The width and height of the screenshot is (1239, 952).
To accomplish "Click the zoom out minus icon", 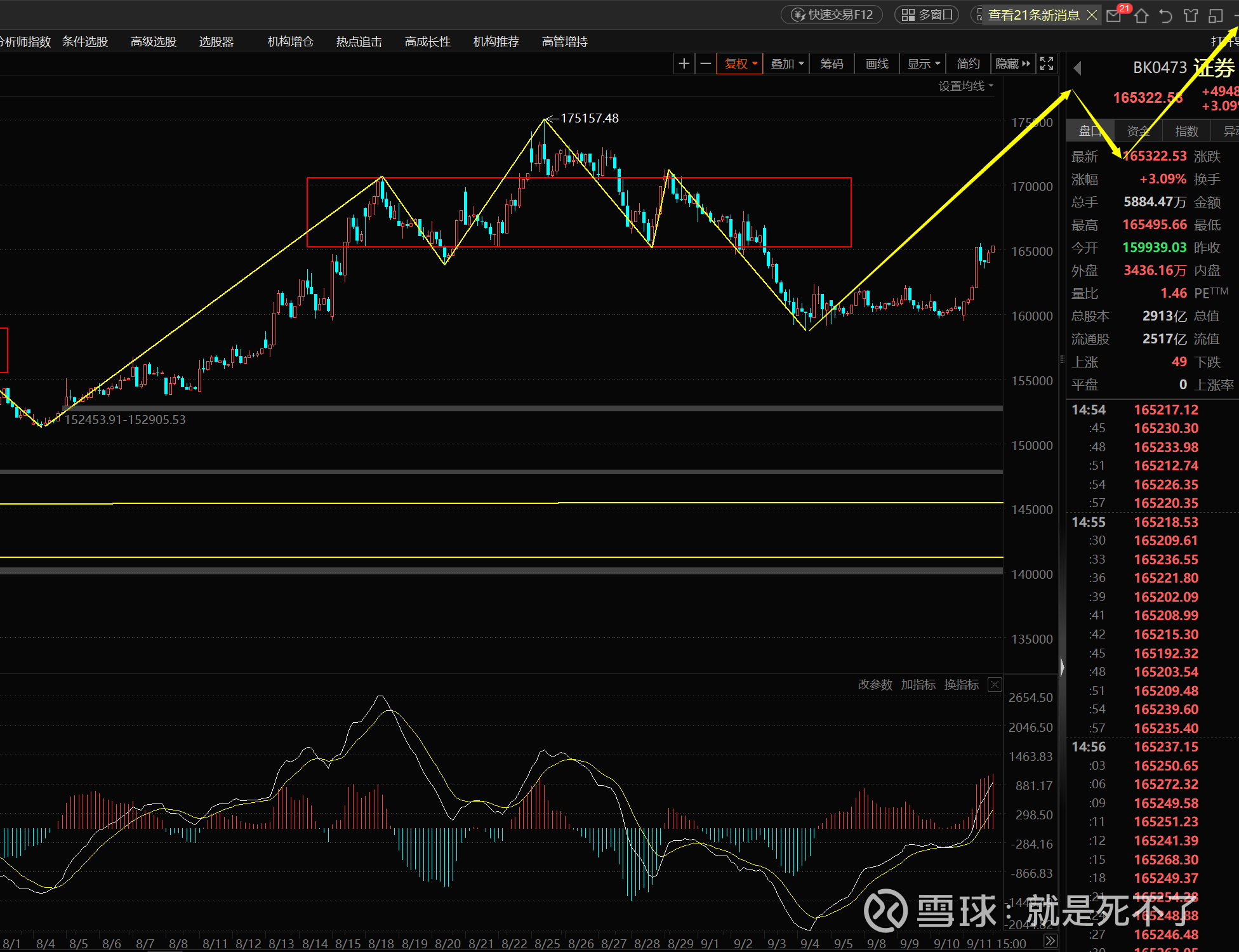I will click(x=705, y=63).
